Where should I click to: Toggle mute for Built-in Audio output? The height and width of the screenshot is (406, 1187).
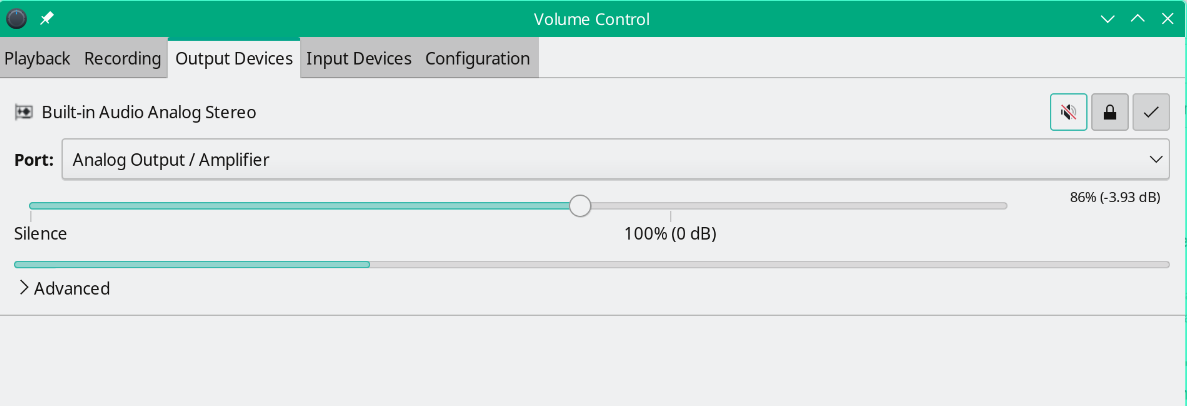tap(1069, 112)
